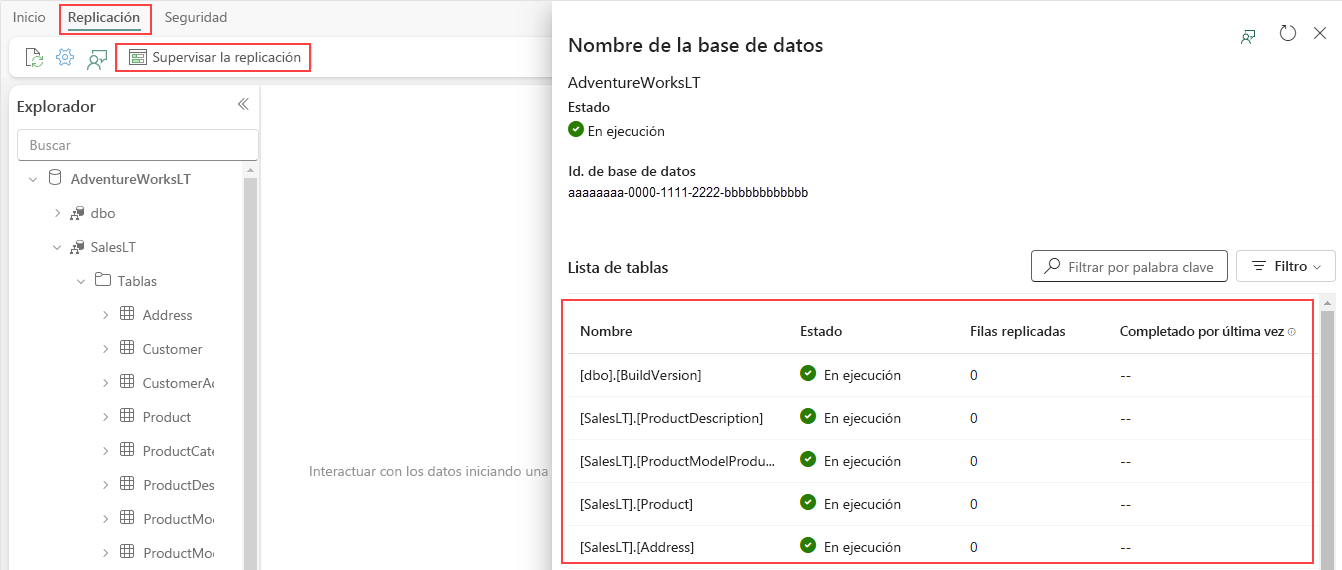Collapse the Explorador pane with double chevron
Screen dimensions: 1342x570
click(x=242, y=105)
